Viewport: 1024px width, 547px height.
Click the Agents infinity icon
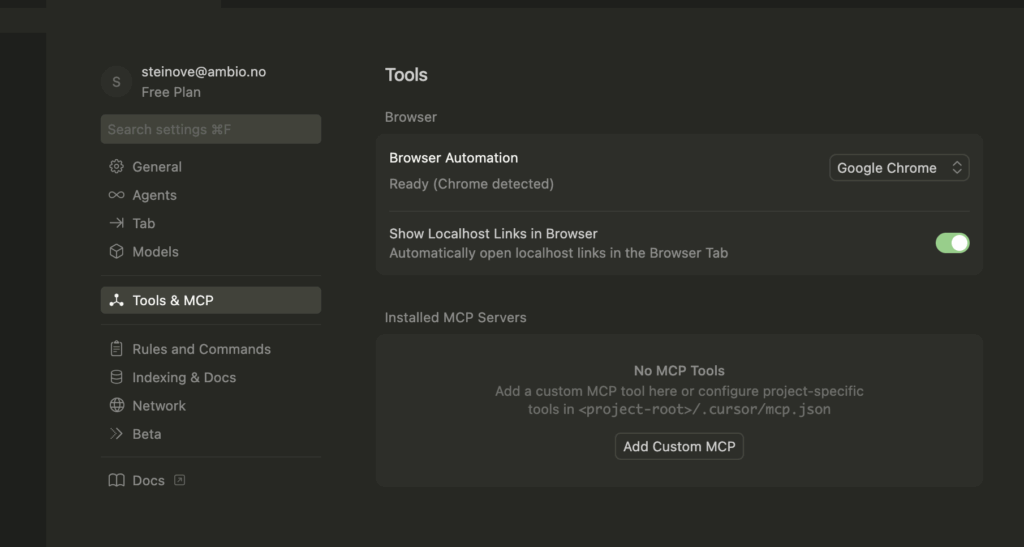pos(116,195)
